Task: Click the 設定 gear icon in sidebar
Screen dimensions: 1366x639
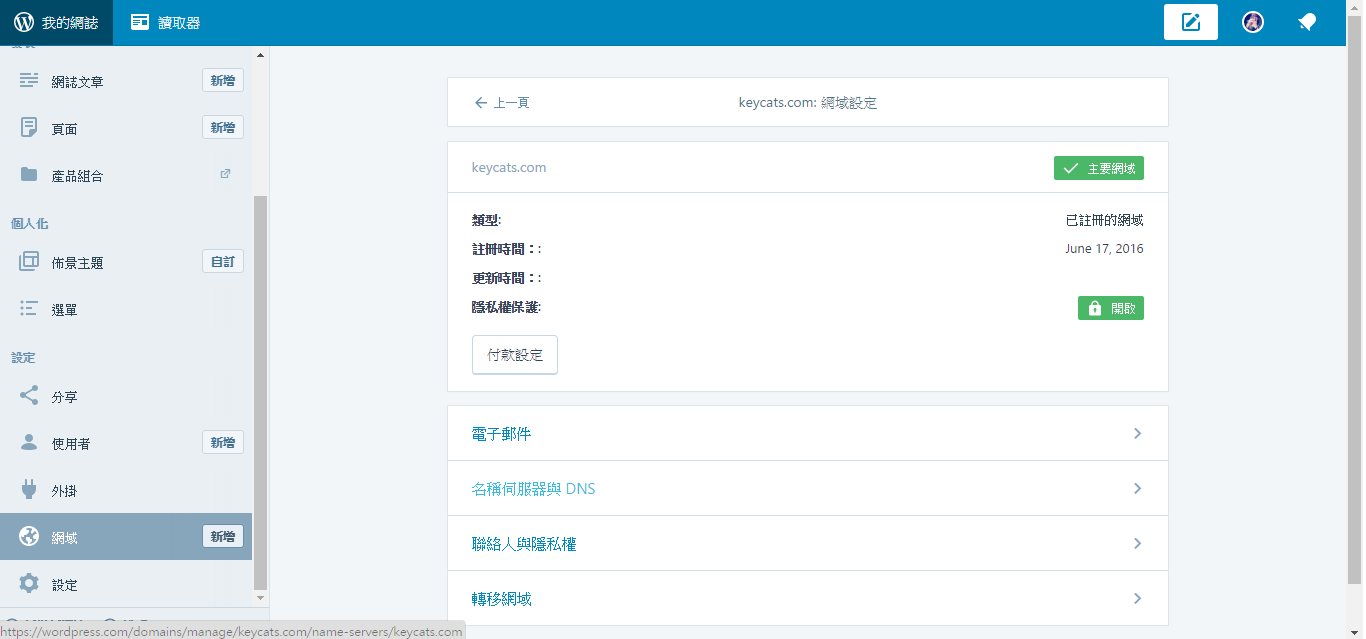Action: click(29, 583)
